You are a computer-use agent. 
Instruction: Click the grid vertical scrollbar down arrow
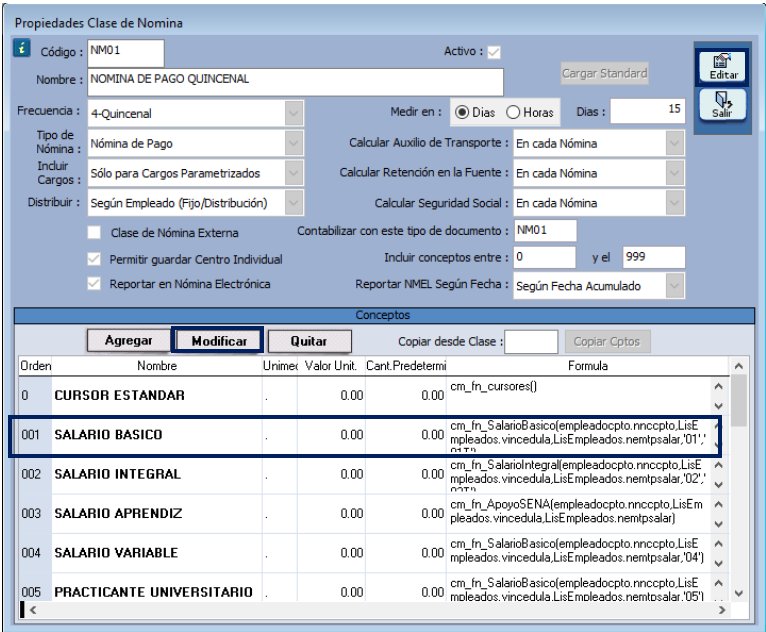click(x=739, y=593)
